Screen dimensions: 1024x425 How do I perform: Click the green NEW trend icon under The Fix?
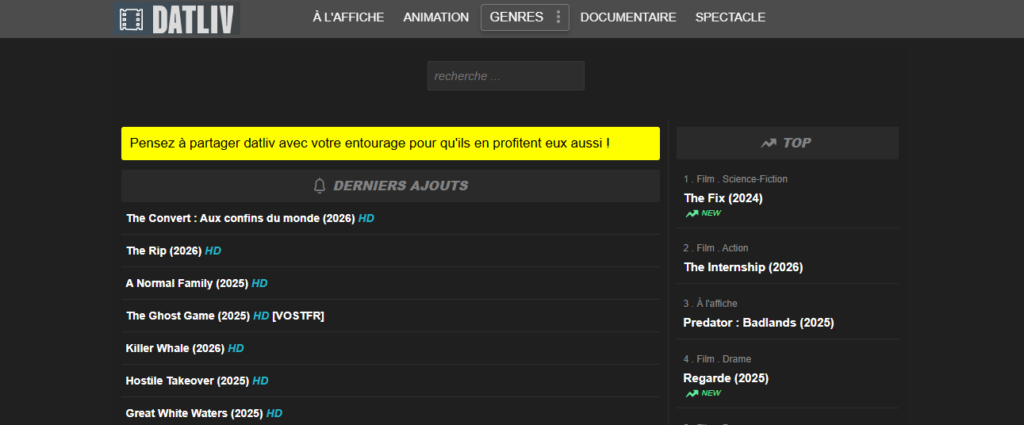tap(691, 213)
